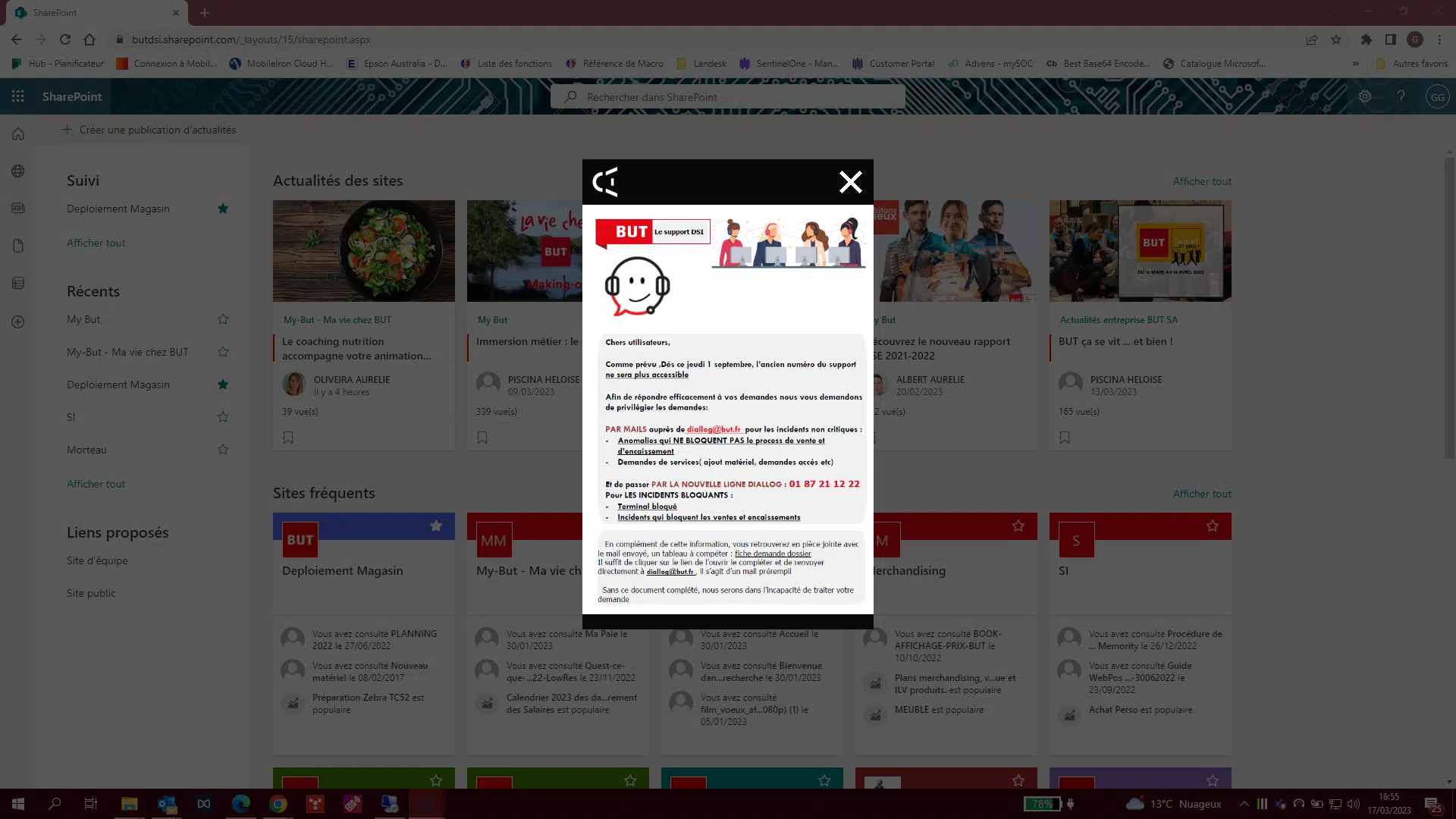
Task: Open Advens - mySOC bookmark
Action: tap(990, 64)
